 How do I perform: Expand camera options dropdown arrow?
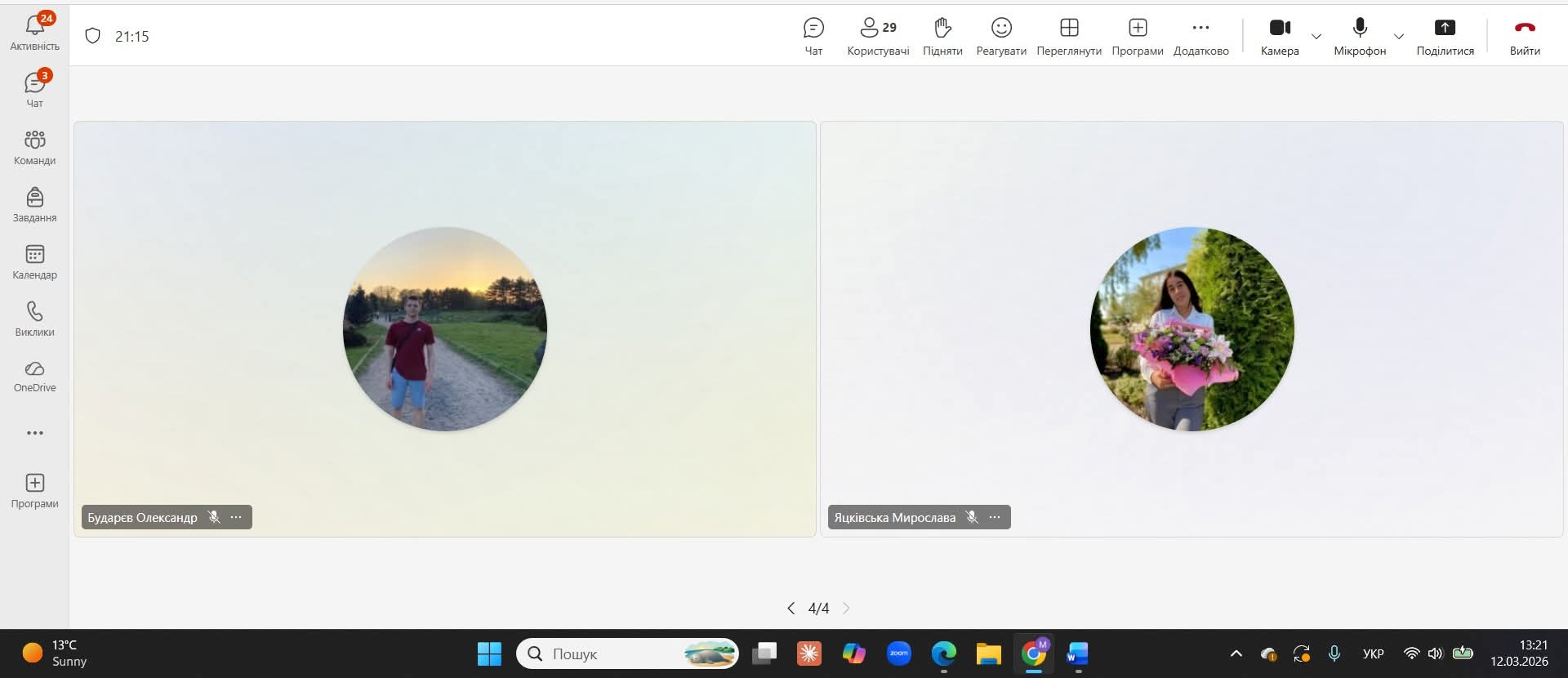(1316, 37)
